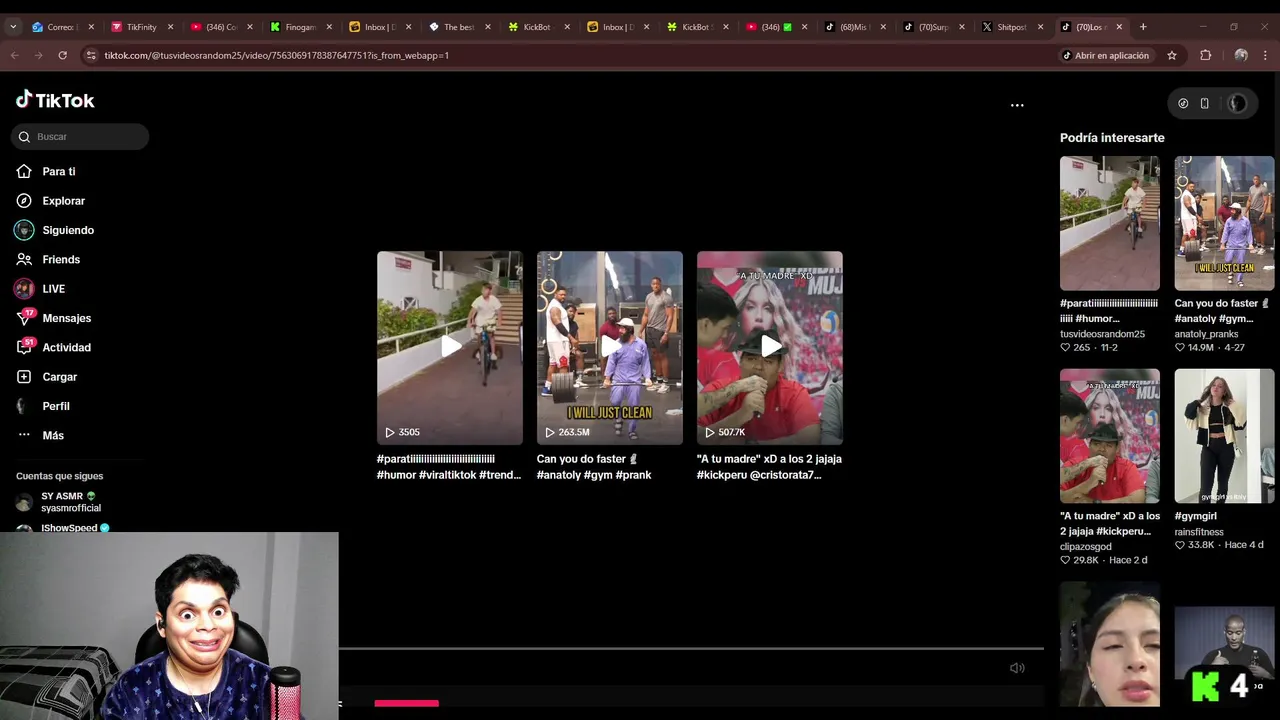The width and height of the screenshot is (1280, 720).
Task: Click the phone app icon in top pill
Action: 1205,104
